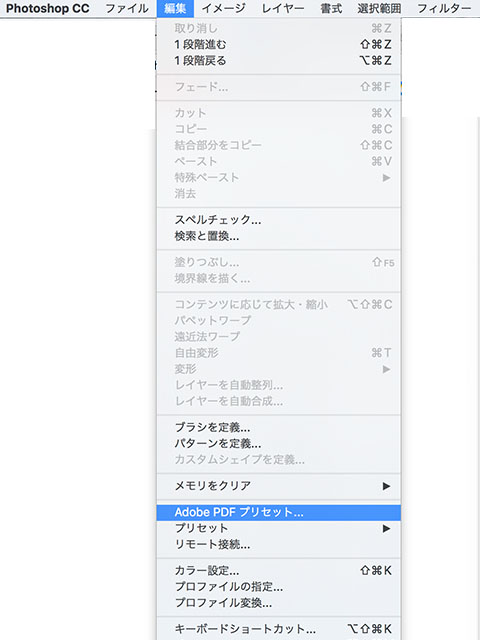Open the 選択範囲 menu
The image size is (480, 640).
(379, 8)
